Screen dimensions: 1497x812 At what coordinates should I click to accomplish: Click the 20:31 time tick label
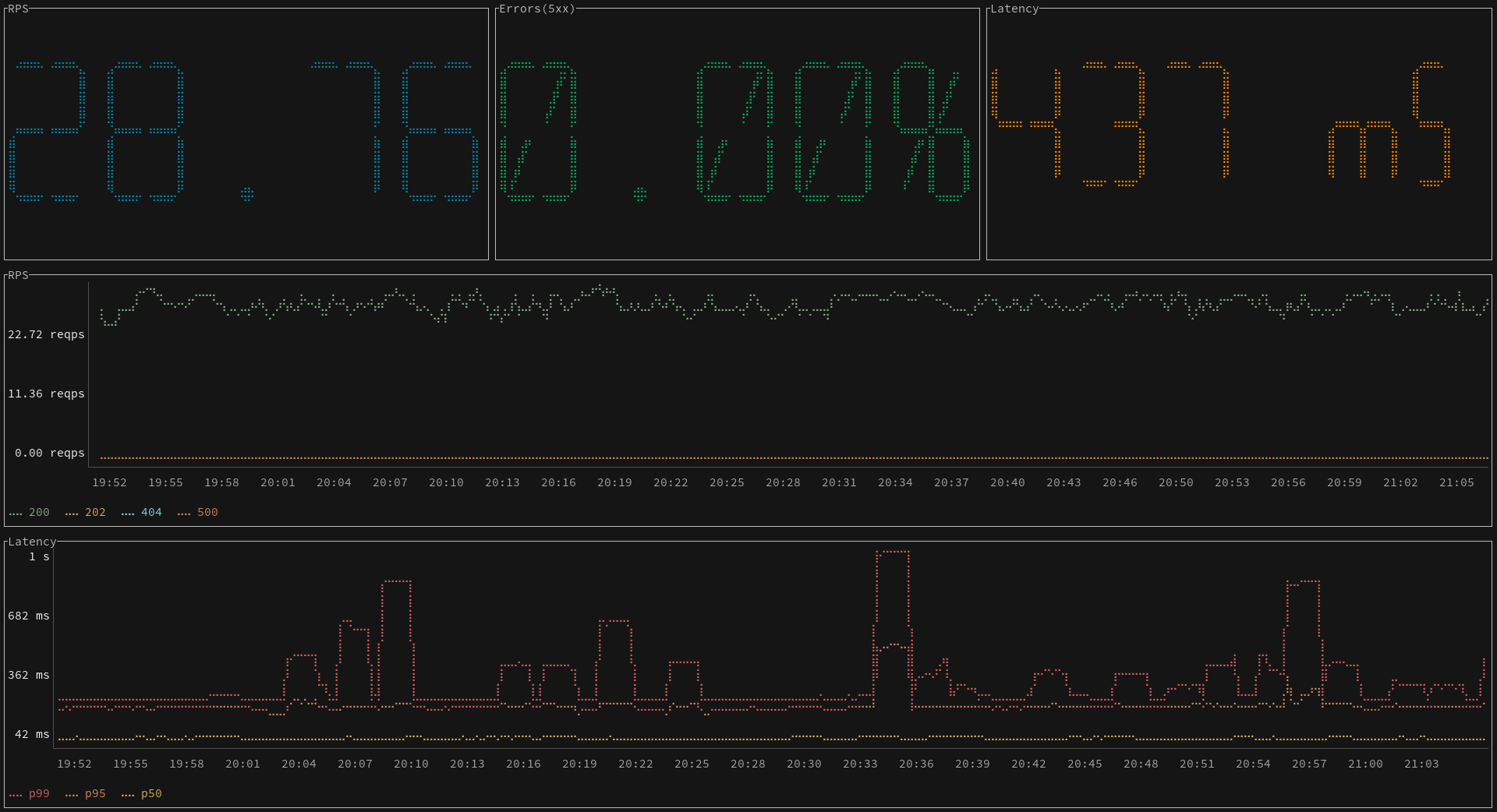click(x=839, y=482)
